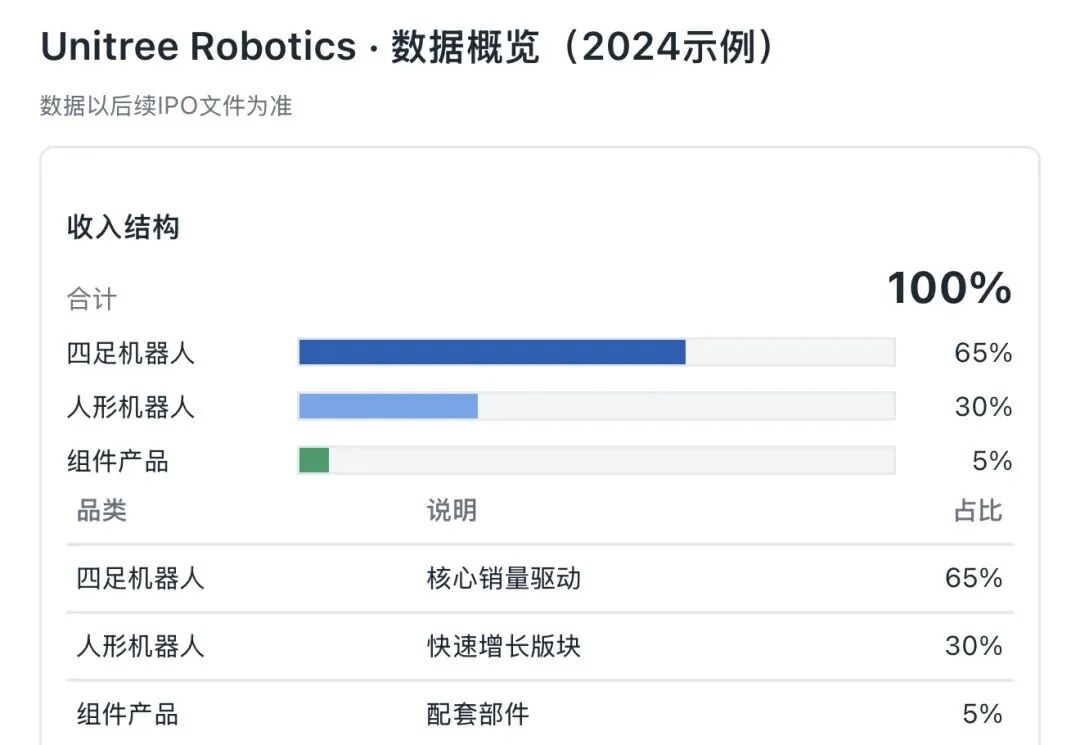The width and height of the screenshot is (1080, 745).
Task: Click the 65% label beside the bar chart
Action: click(x=983, y=353)
